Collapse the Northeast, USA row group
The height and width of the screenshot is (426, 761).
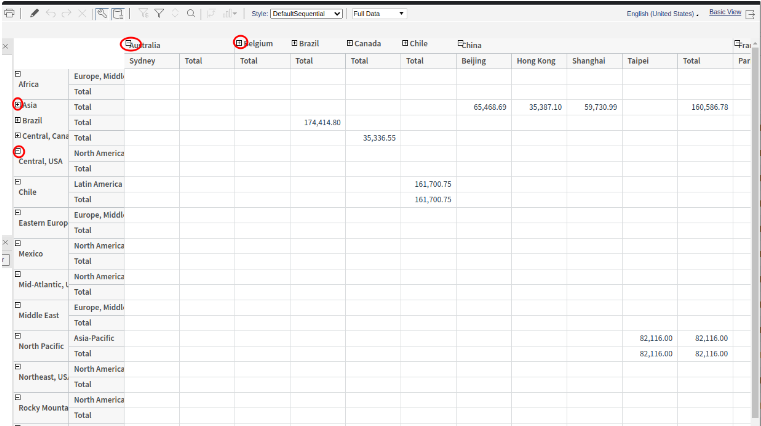coord(18,366)
